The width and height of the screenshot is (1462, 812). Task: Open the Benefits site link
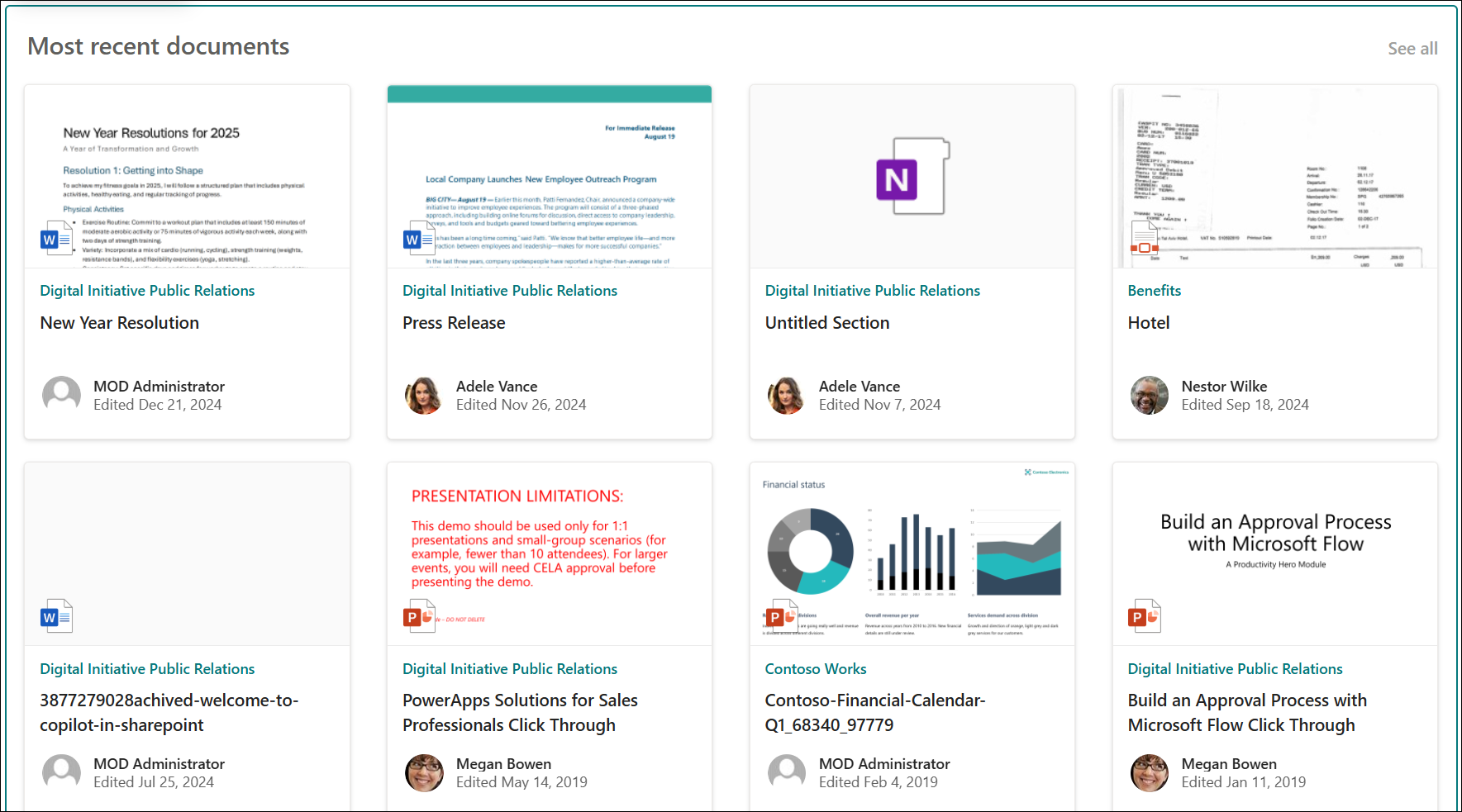pyautogui.click(x=1154, y=290)
